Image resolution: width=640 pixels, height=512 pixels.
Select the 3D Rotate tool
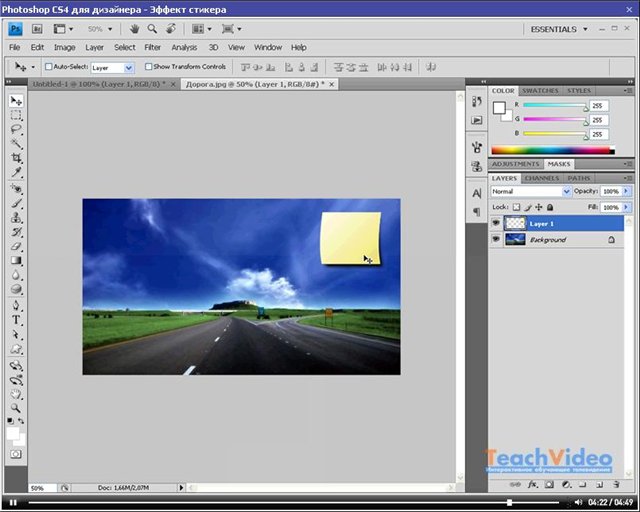point(16,365)
